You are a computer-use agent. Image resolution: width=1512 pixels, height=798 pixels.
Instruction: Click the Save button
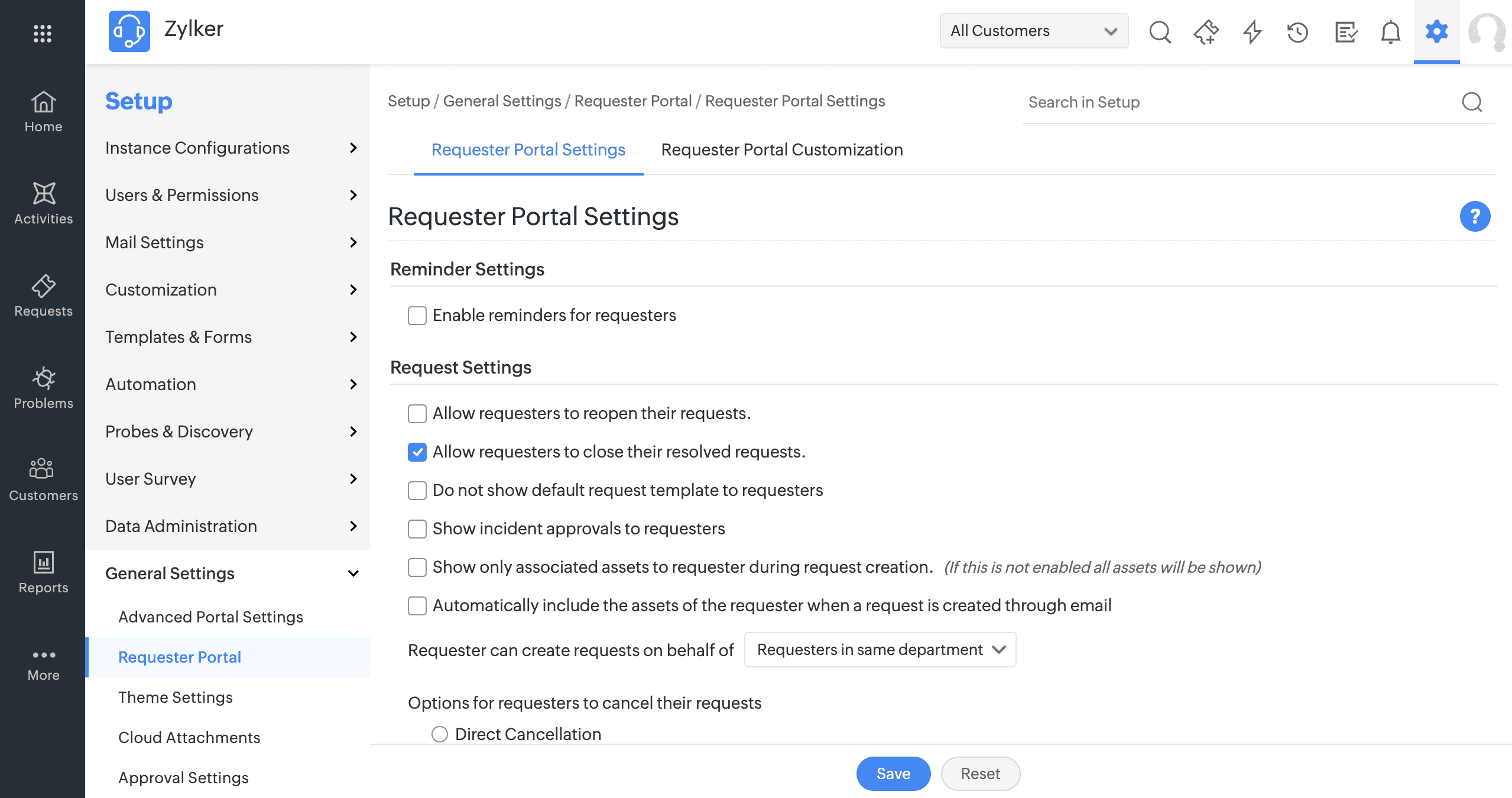tap(893, 774)
